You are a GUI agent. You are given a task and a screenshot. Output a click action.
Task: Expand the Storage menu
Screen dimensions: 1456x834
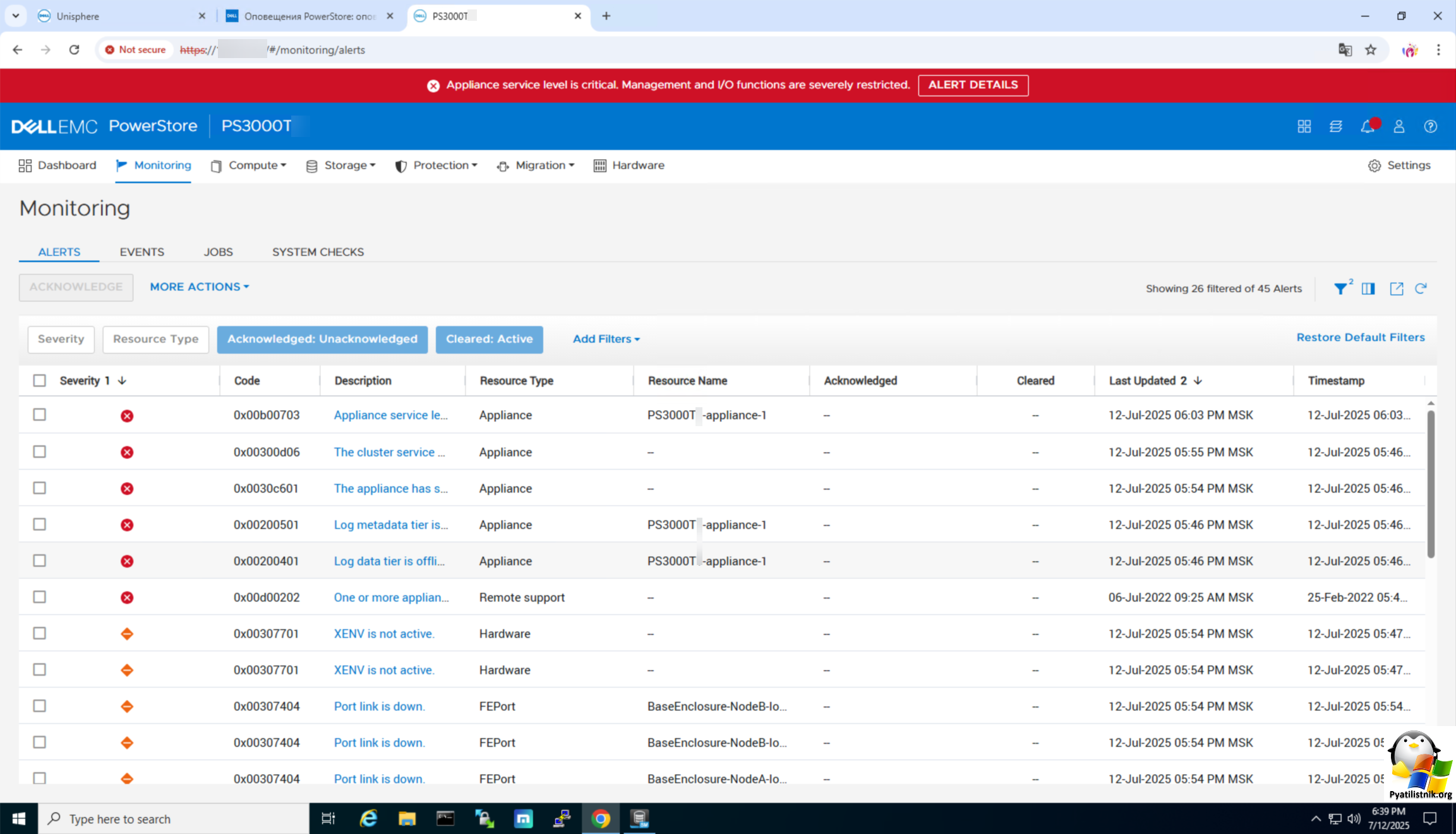point(341,165)
